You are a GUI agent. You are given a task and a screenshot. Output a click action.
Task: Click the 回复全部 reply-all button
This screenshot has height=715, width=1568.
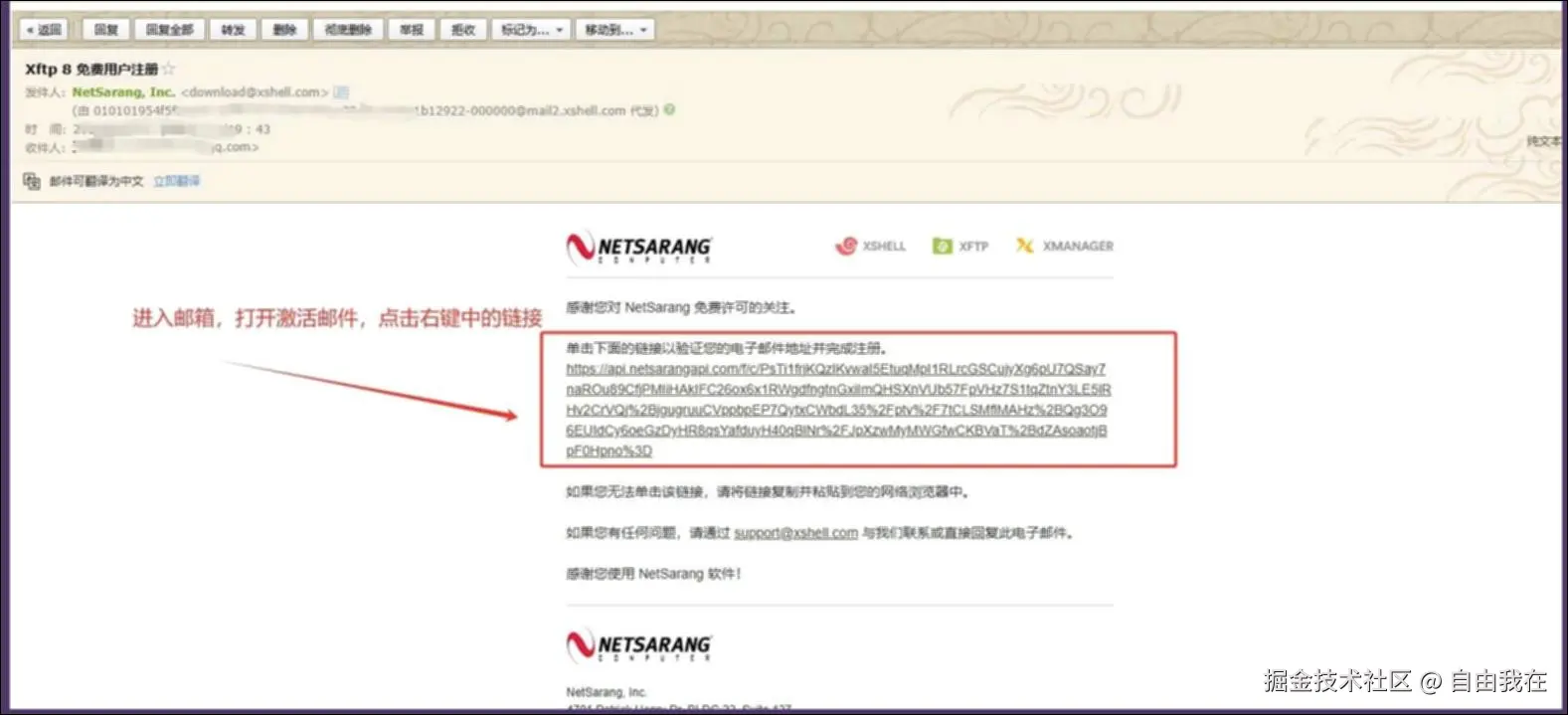[x=170, y=30]
